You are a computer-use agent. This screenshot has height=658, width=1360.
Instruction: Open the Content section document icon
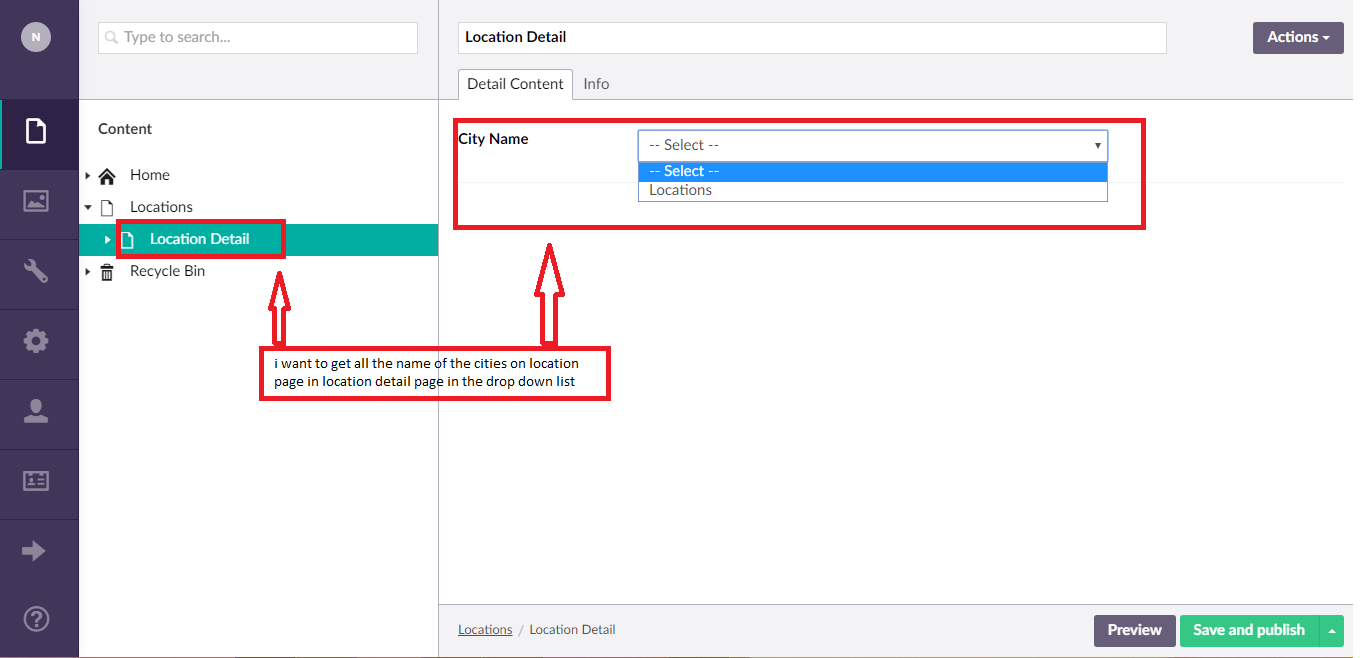click(x=36, y=131)
